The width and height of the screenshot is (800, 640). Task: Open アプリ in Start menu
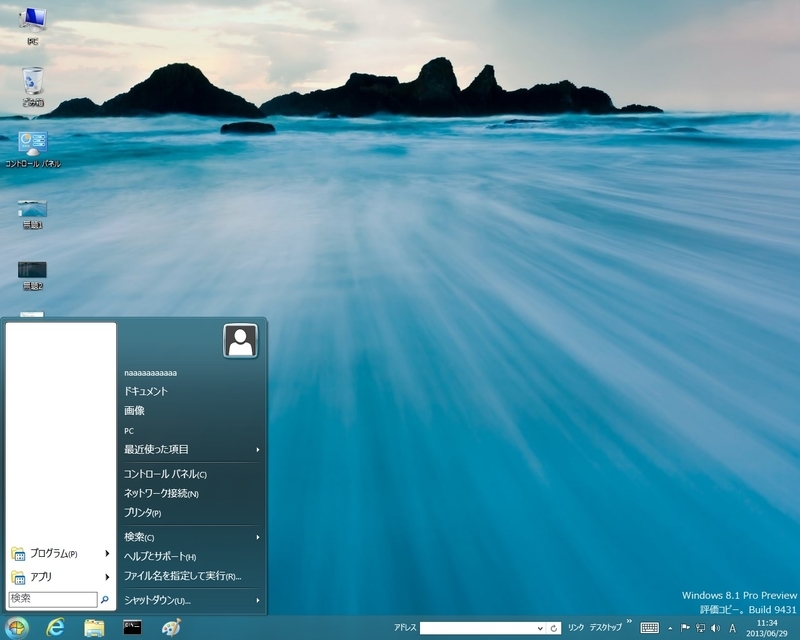point(41,577)
